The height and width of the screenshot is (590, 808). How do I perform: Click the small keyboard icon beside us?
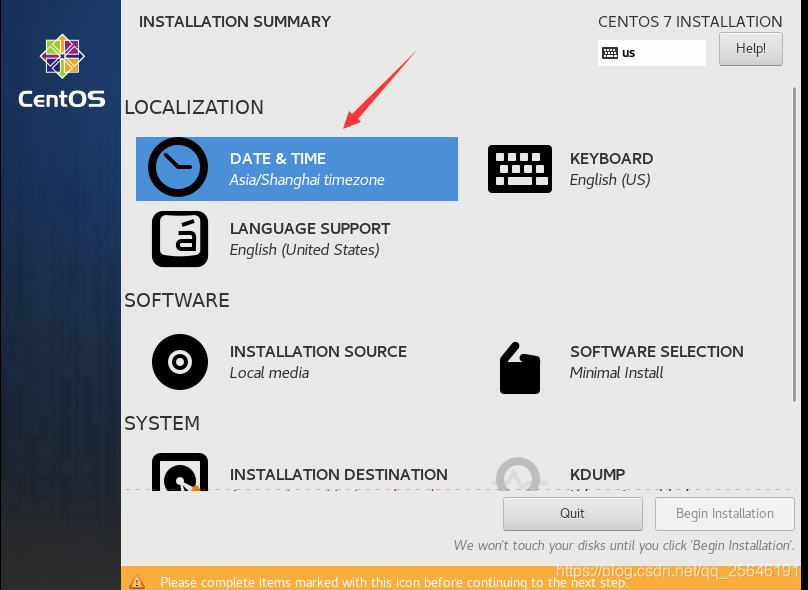(610, 53)
